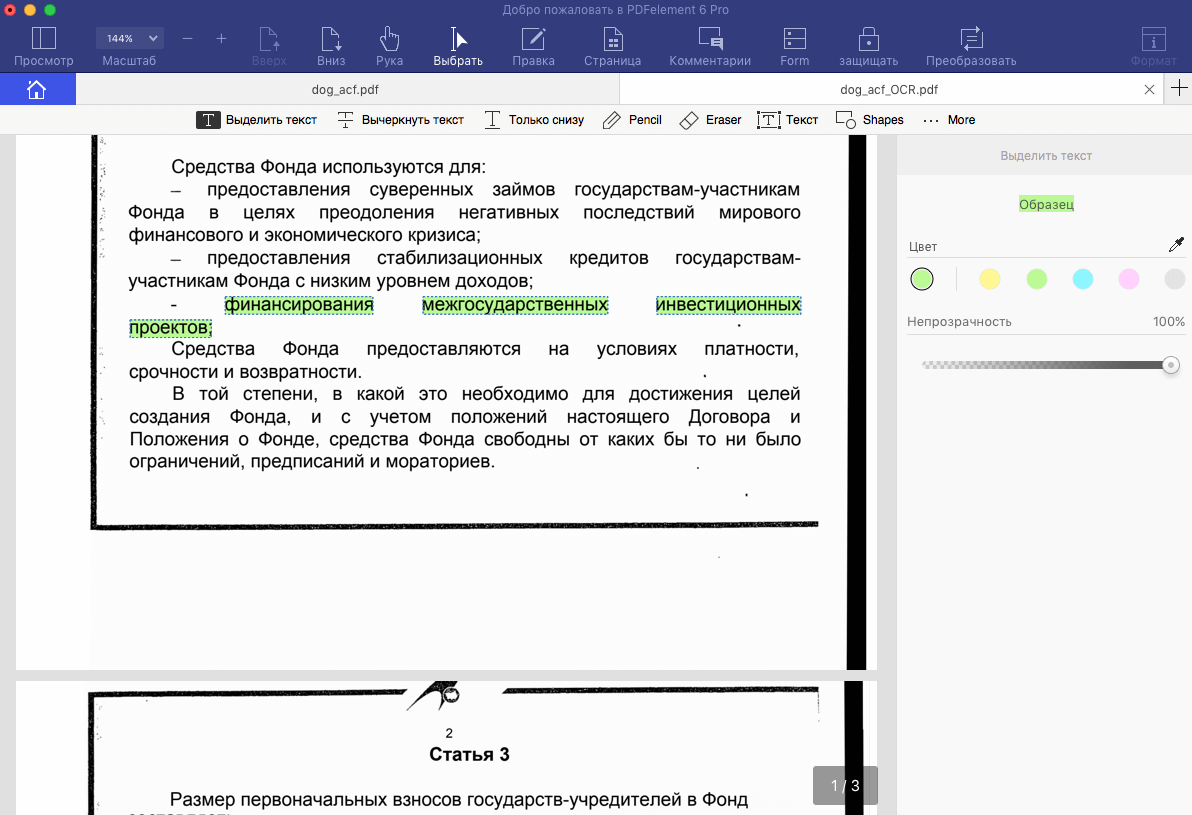The image size is (1192, 815).
Task: Click the page indicator 1 / 3
Action: (x=845, y=785)
